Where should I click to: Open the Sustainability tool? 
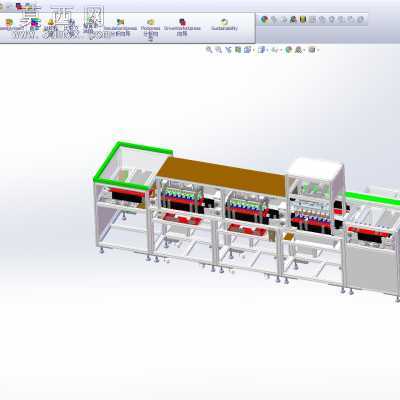point(224,25)
